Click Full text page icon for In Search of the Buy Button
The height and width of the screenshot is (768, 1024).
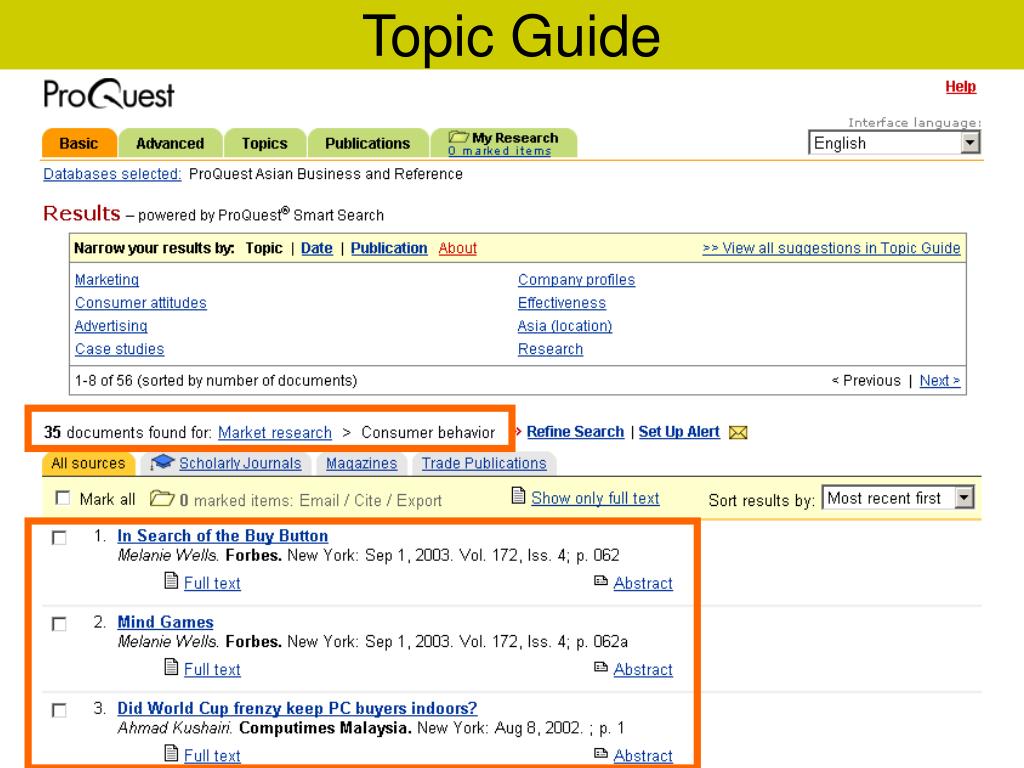point(171,580)
